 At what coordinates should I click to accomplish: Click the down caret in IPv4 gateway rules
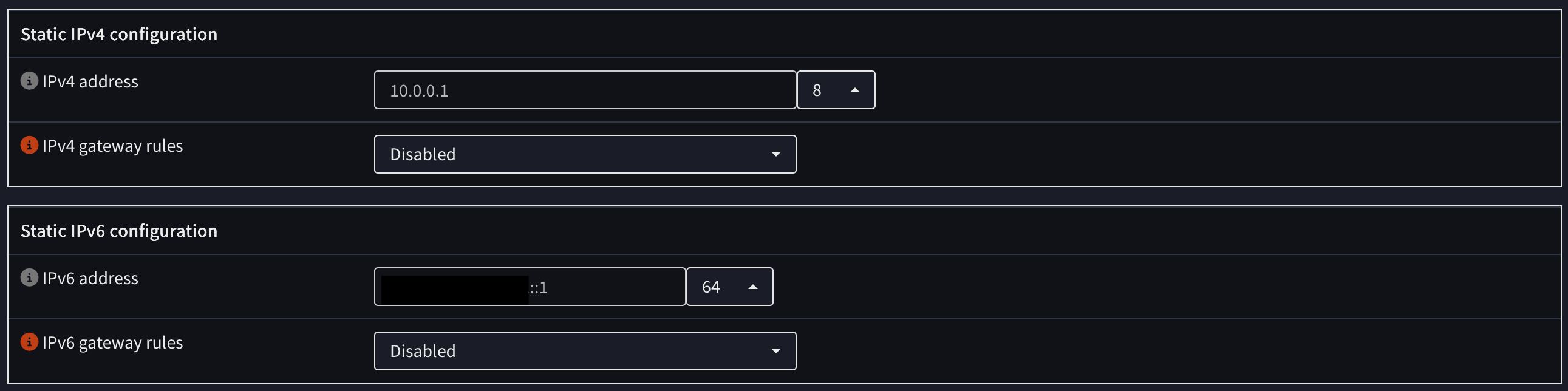point(775,154)
